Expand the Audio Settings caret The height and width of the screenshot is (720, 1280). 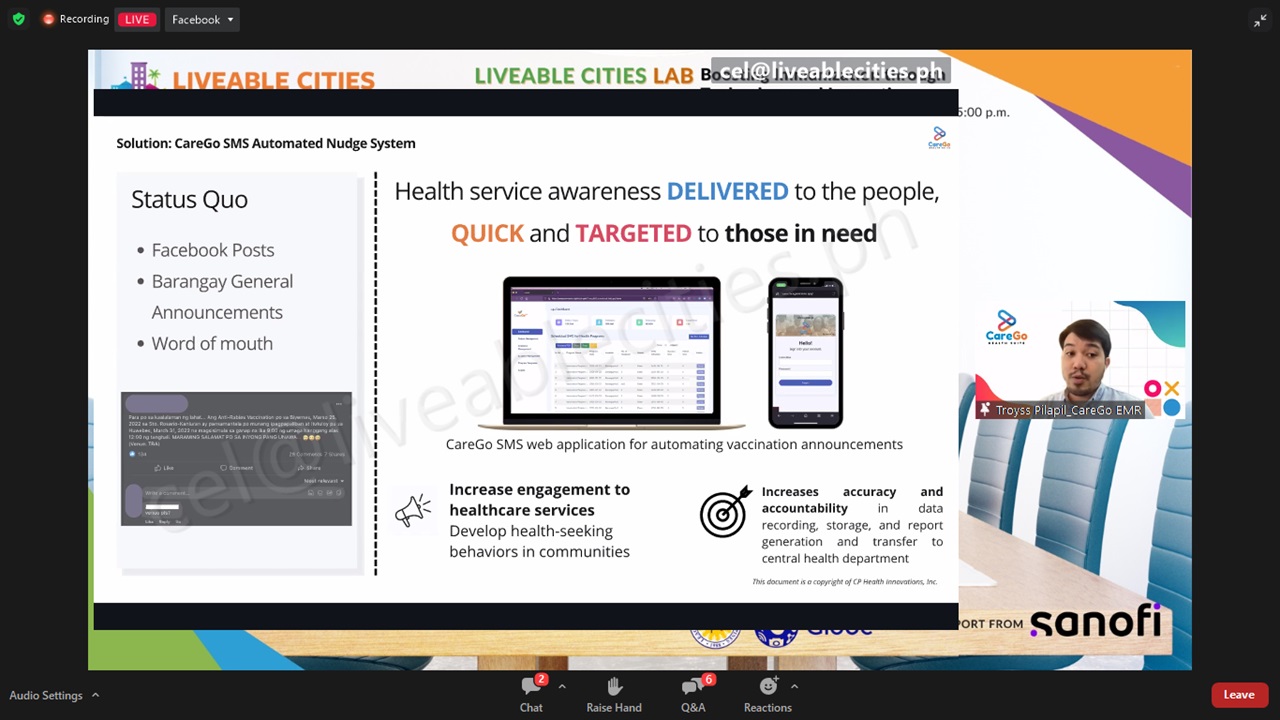click(x=95, y=695)
